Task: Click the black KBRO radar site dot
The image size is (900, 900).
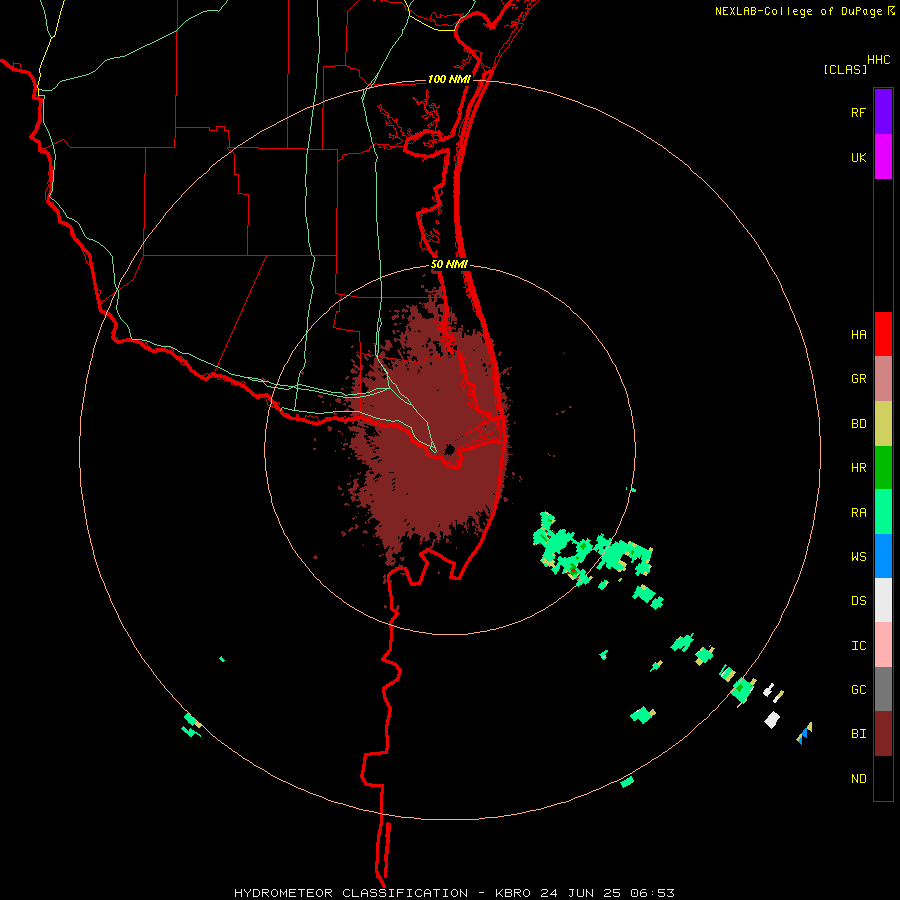Action: pyautogui.click(x=450, y=449)
